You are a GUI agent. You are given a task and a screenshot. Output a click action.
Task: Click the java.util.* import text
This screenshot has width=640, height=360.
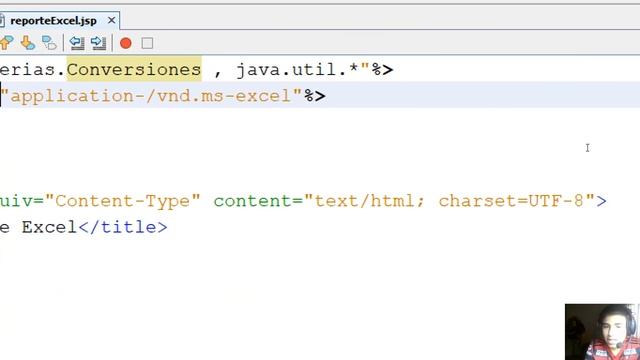(x=297, y=69)
